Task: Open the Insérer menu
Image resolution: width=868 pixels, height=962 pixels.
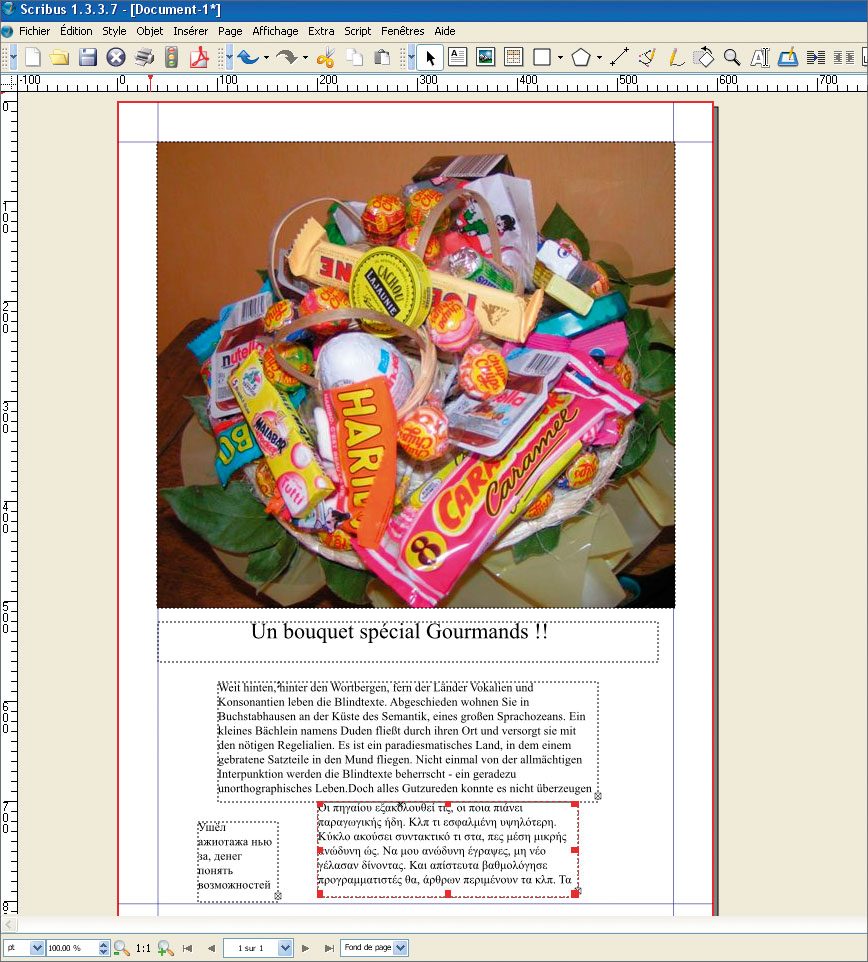Action: pos(190,31)
